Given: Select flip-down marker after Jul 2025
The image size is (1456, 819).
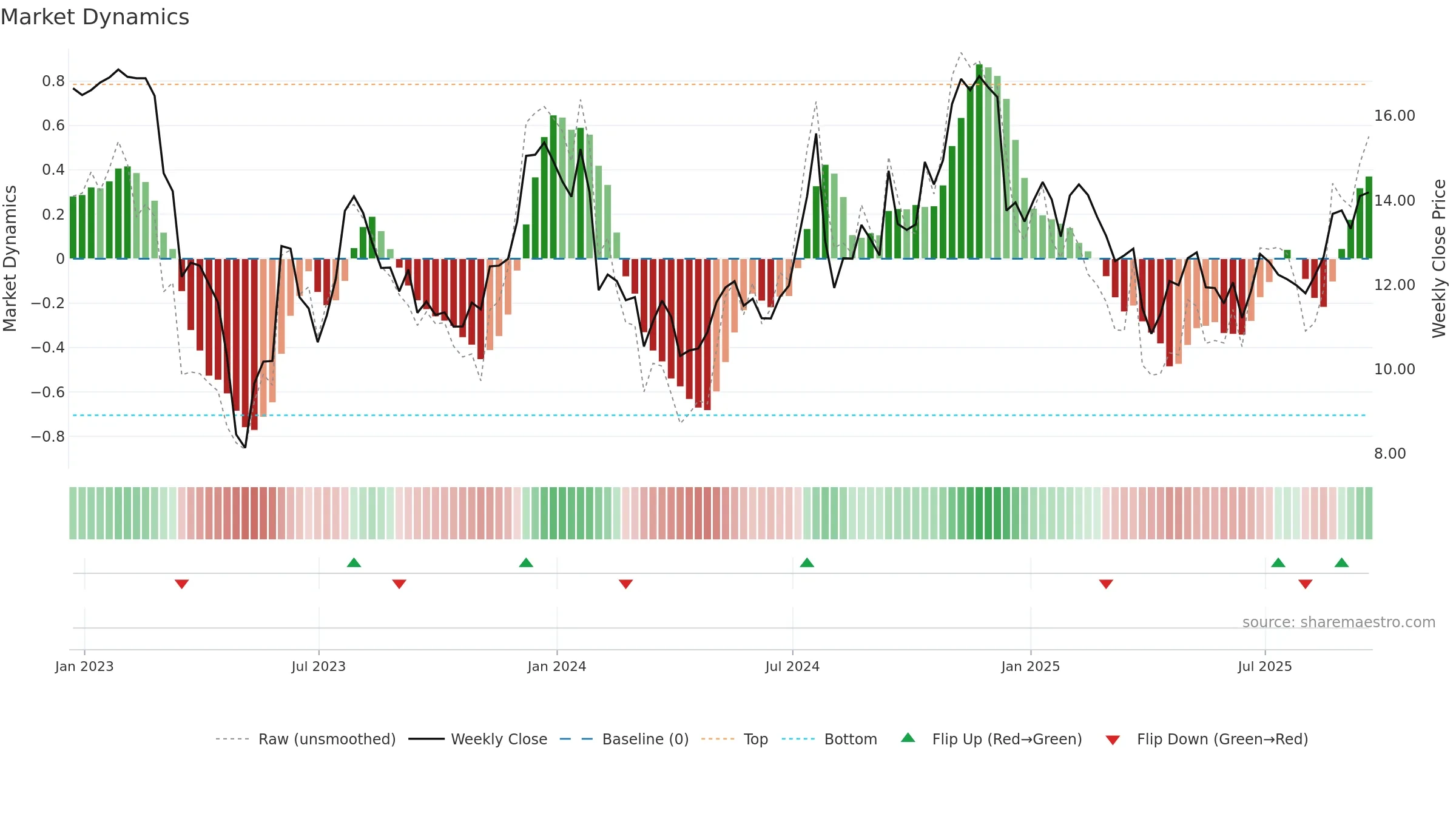Looking at the screenshot, I should [1306, 584].
